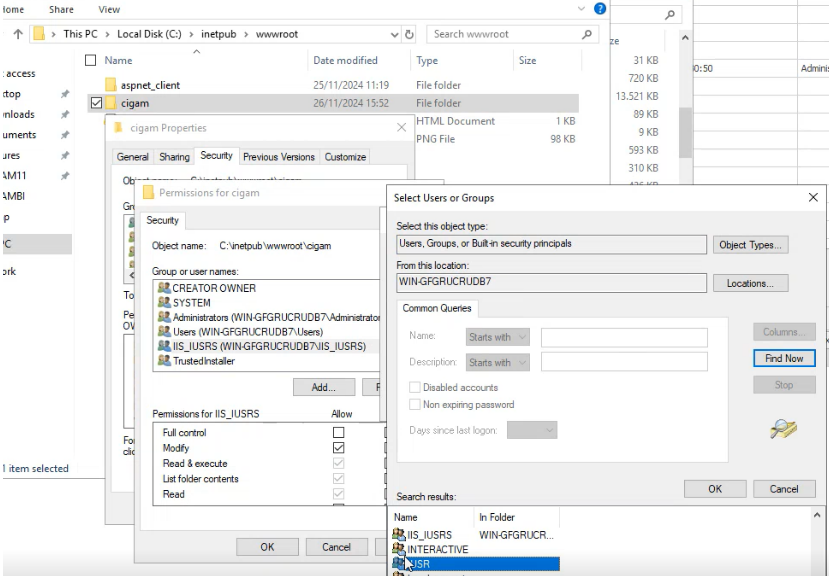Toggle the select-all checkbox in Name header
Viewport: 829px width, 581px height.
coord(90,60)
